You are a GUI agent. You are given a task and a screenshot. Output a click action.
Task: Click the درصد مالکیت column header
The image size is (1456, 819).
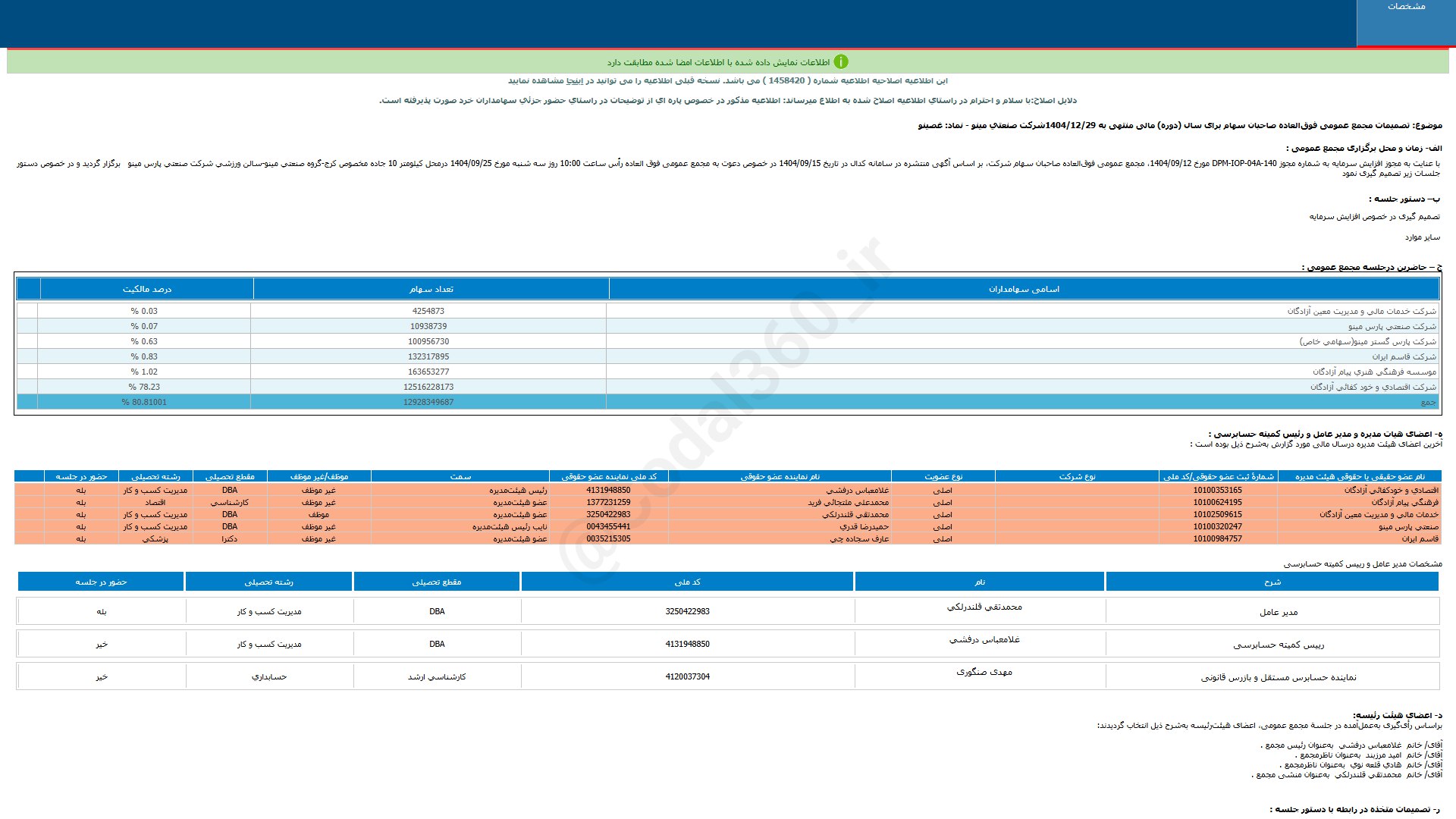click(x=147, y=289)
